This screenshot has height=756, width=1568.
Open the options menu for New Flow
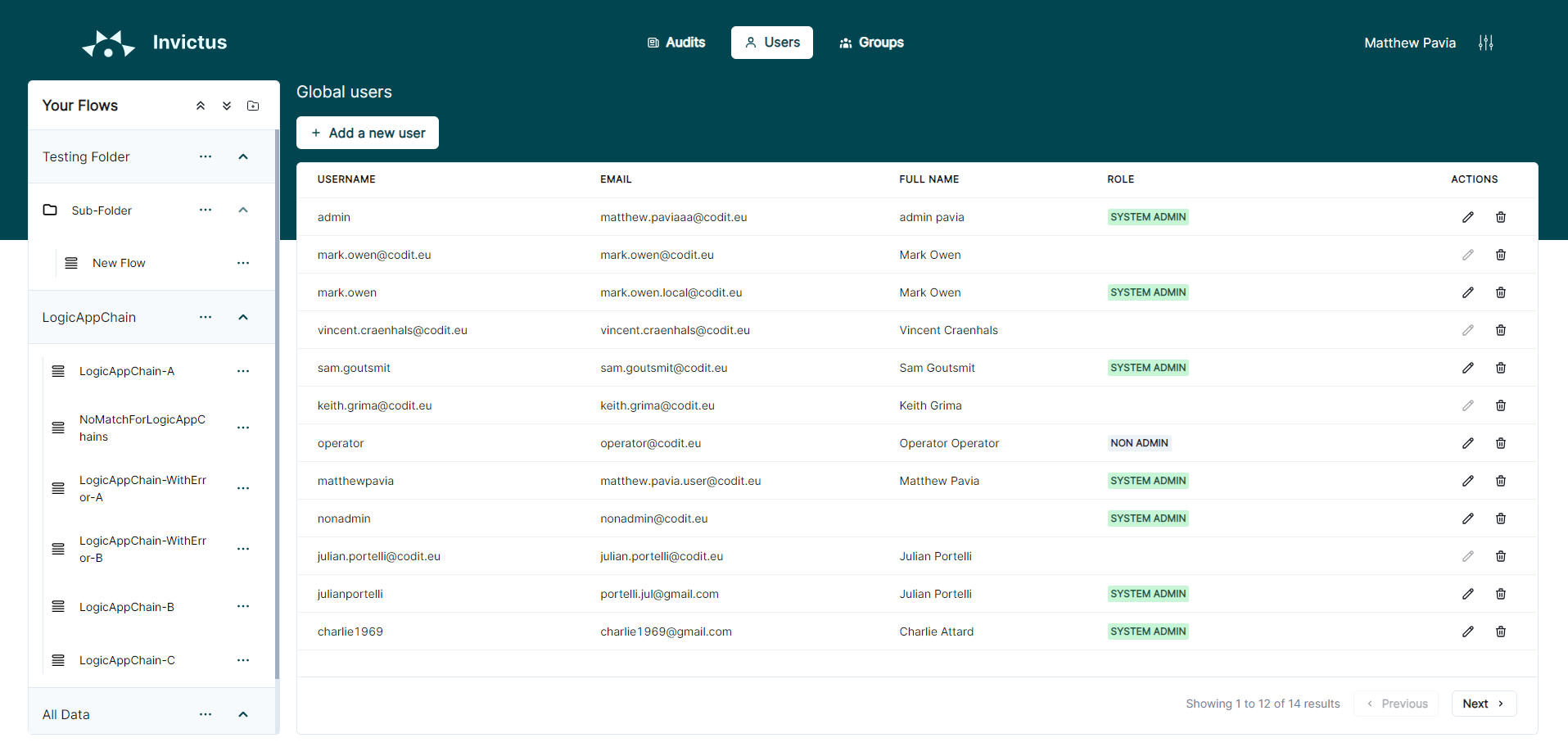coord(242,262)
